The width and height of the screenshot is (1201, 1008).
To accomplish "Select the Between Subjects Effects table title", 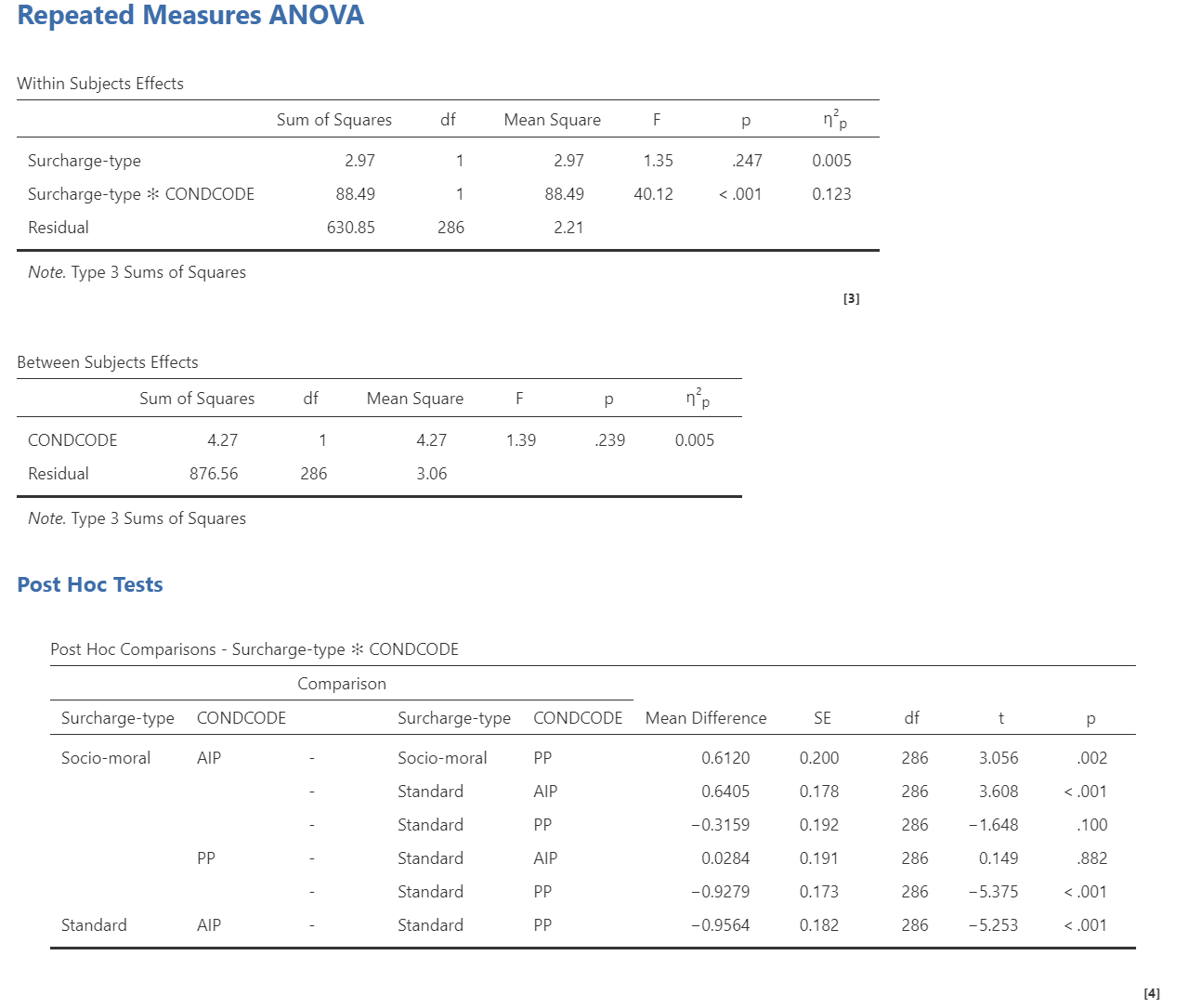I will [x=108, y=362].
